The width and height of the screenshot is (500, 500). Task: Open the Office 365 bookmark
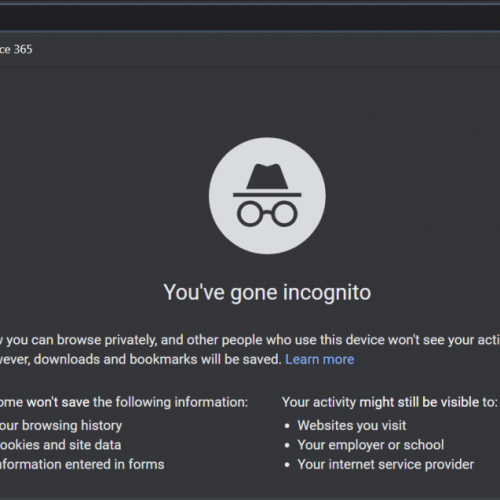(x=16, y=49)
